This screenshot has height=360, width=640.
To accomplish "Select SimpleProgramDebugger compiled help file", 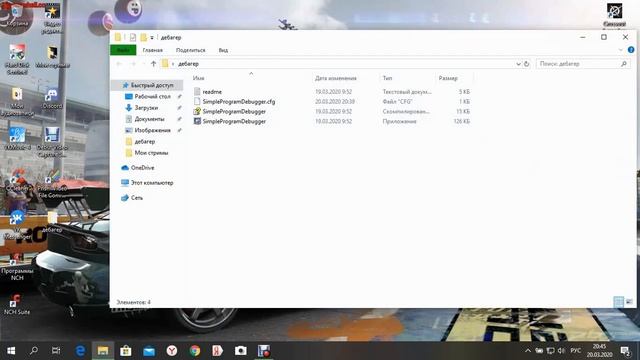I will click(x=234, y=111).
